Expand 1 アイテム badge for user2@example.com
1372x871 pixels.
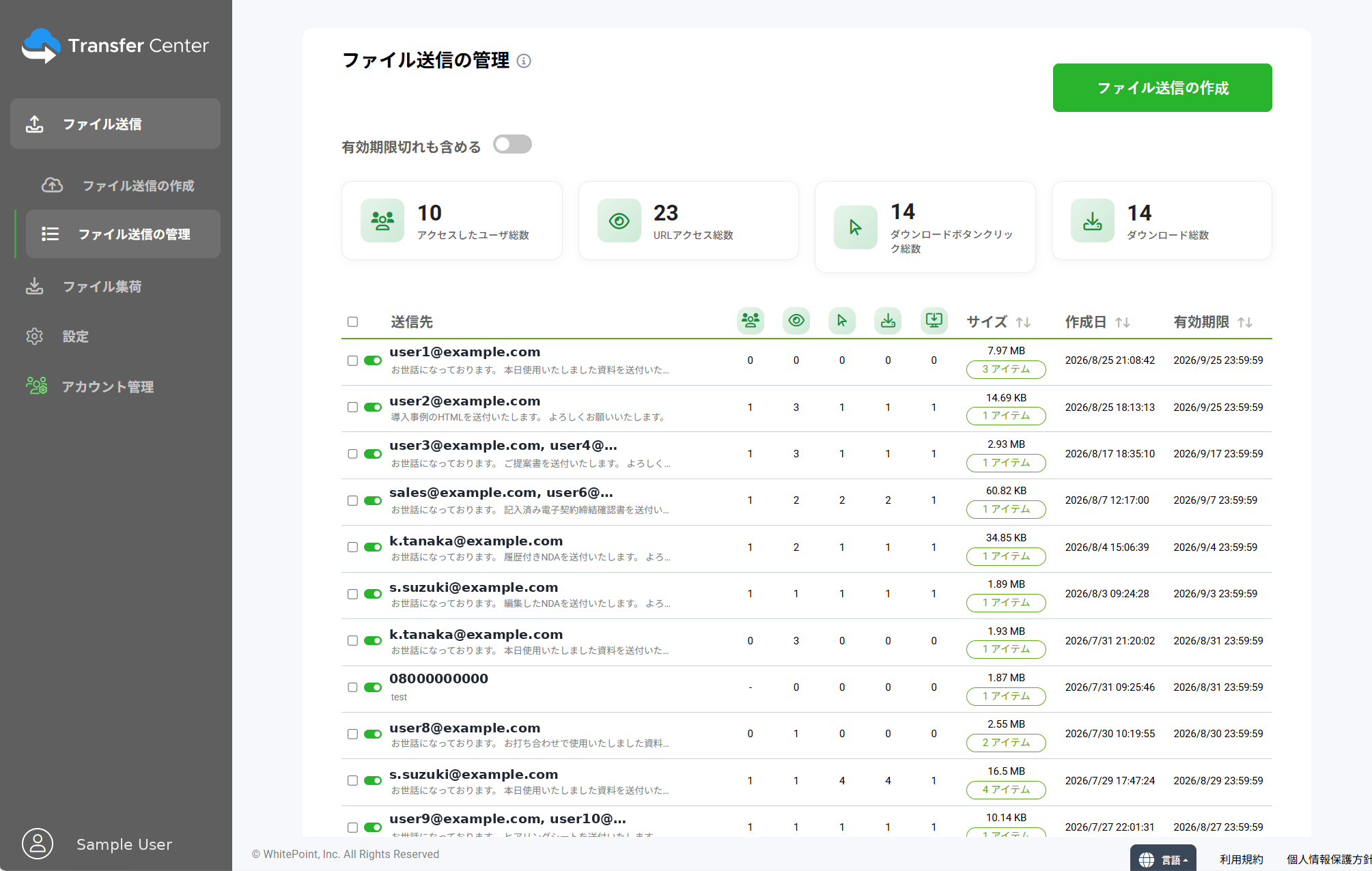(x=1006, y=416)
